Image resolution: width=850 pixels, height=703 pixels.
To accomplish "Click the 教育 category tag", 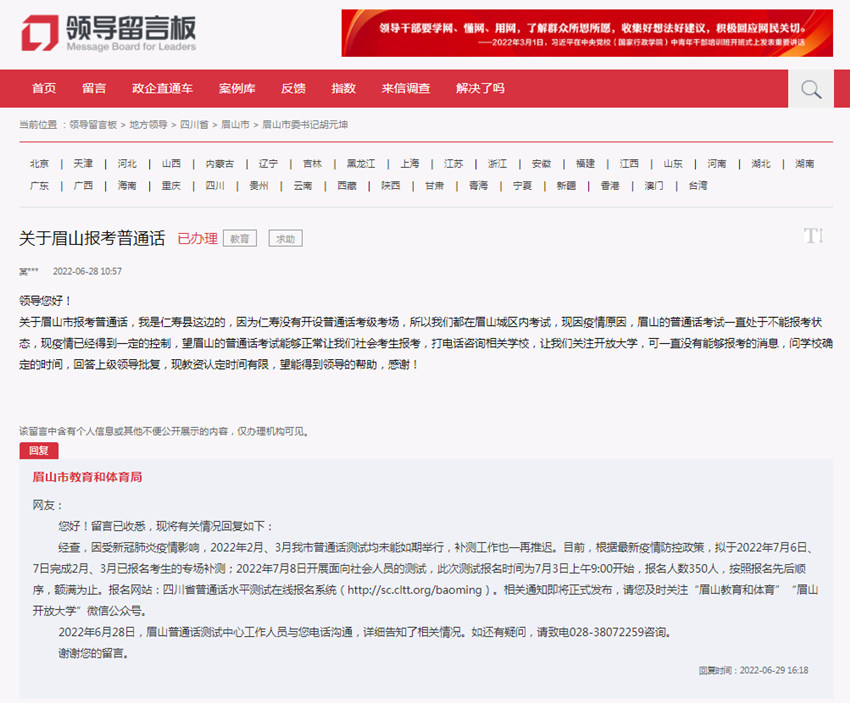I will pyautogui.click(x=239, y=238).
